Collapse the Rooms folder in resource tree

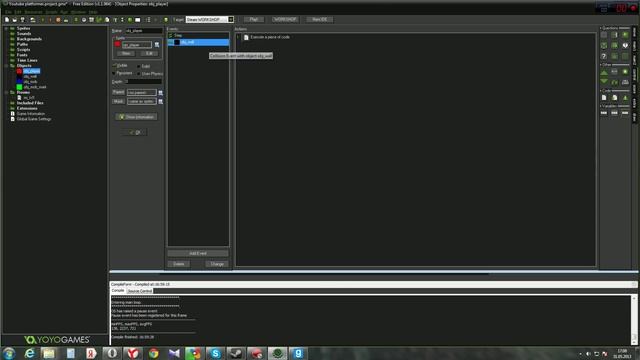click(x=6, y=93)
